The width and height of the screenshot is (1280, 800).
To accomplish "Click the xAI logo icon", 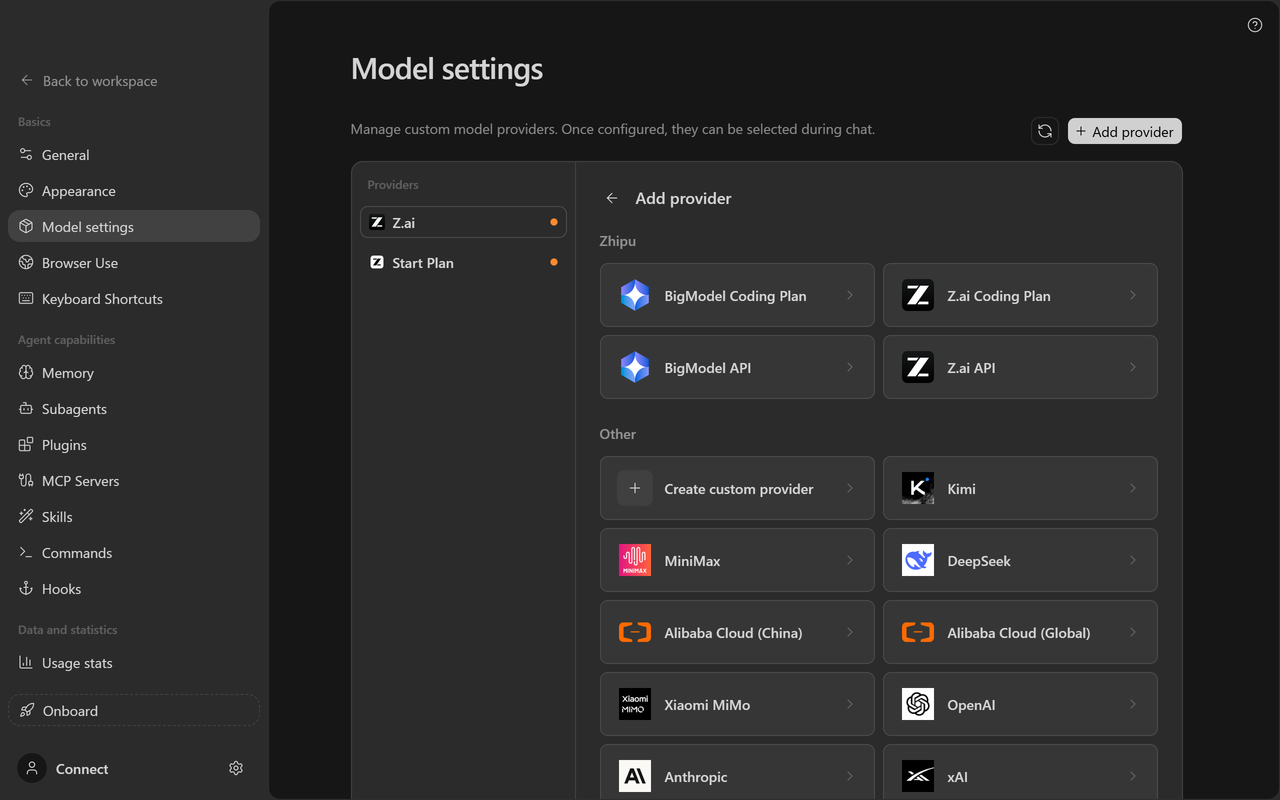I will click(x=918, y=776).
